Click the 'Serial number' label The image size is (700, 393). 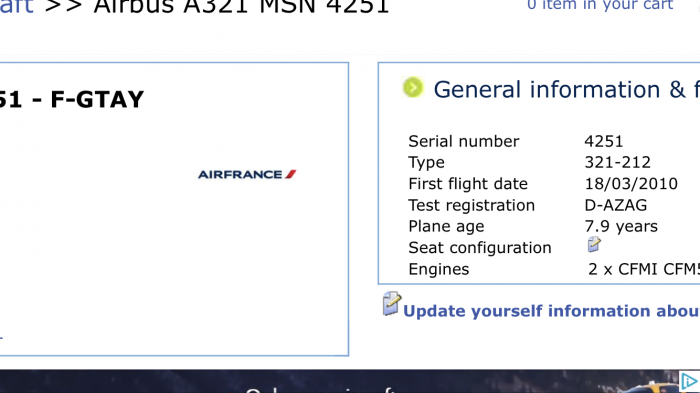coord(464,141)
